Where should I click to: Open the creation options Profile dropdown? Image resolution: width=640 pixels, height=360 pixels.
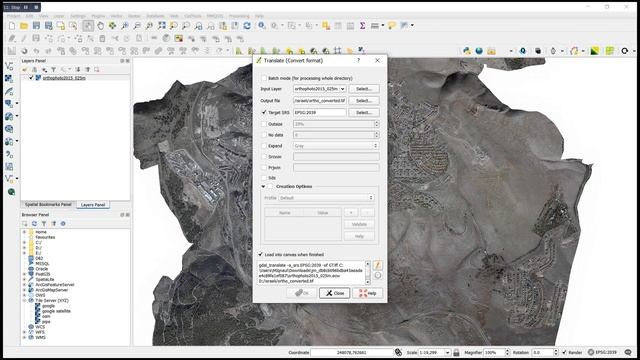coord(326,198)
